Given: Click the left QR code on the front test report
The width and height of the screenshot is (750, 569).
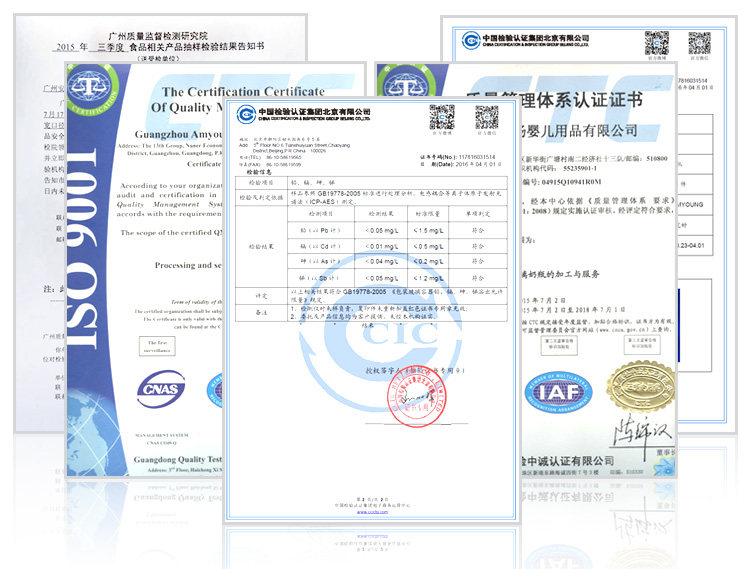Looking at the screenshot, I should click(x=441, y=117).
